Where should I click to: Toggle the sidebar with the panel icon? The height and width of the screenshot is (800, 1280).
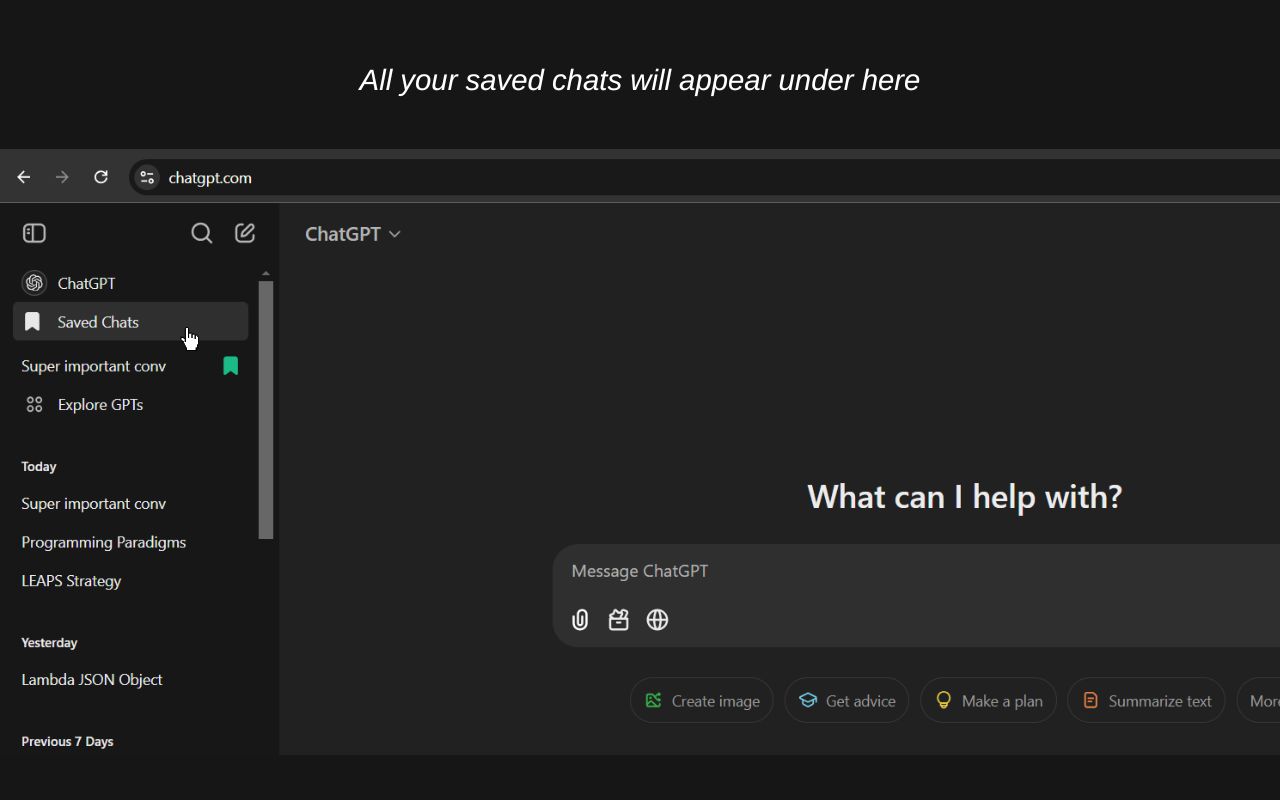(x=33, y=232)
